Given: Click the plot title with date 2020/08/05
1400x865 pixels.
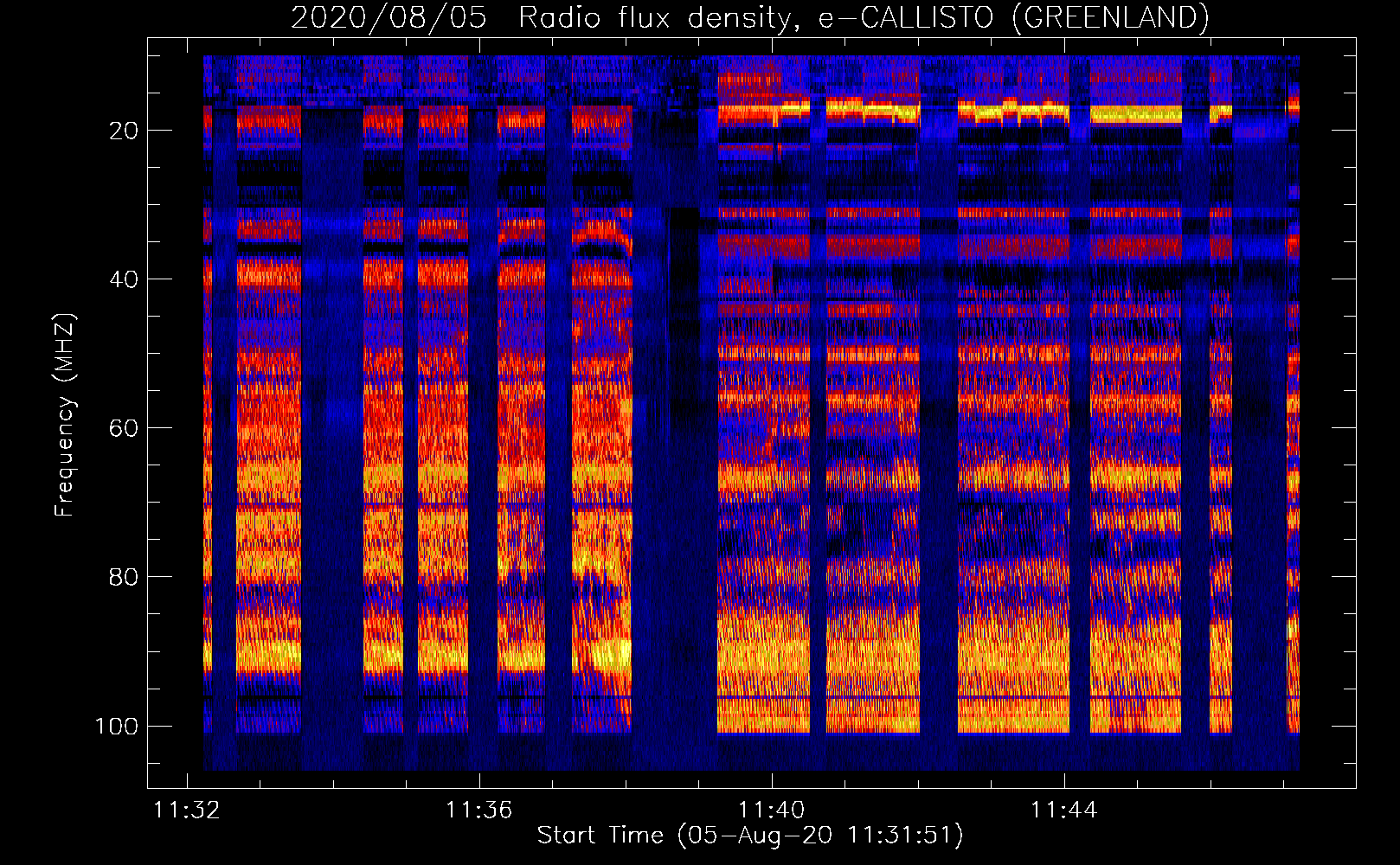Looking at the screenshot, I should [x=749, y=17].
